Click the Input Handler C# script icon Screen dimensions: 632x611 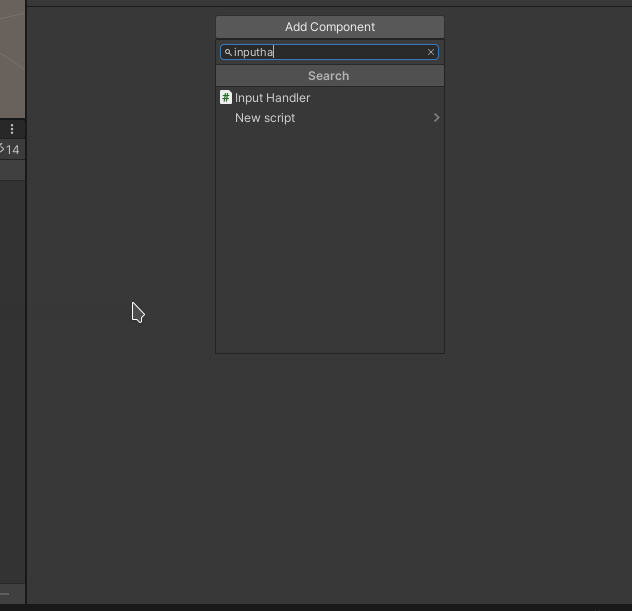tap(226, 98)
